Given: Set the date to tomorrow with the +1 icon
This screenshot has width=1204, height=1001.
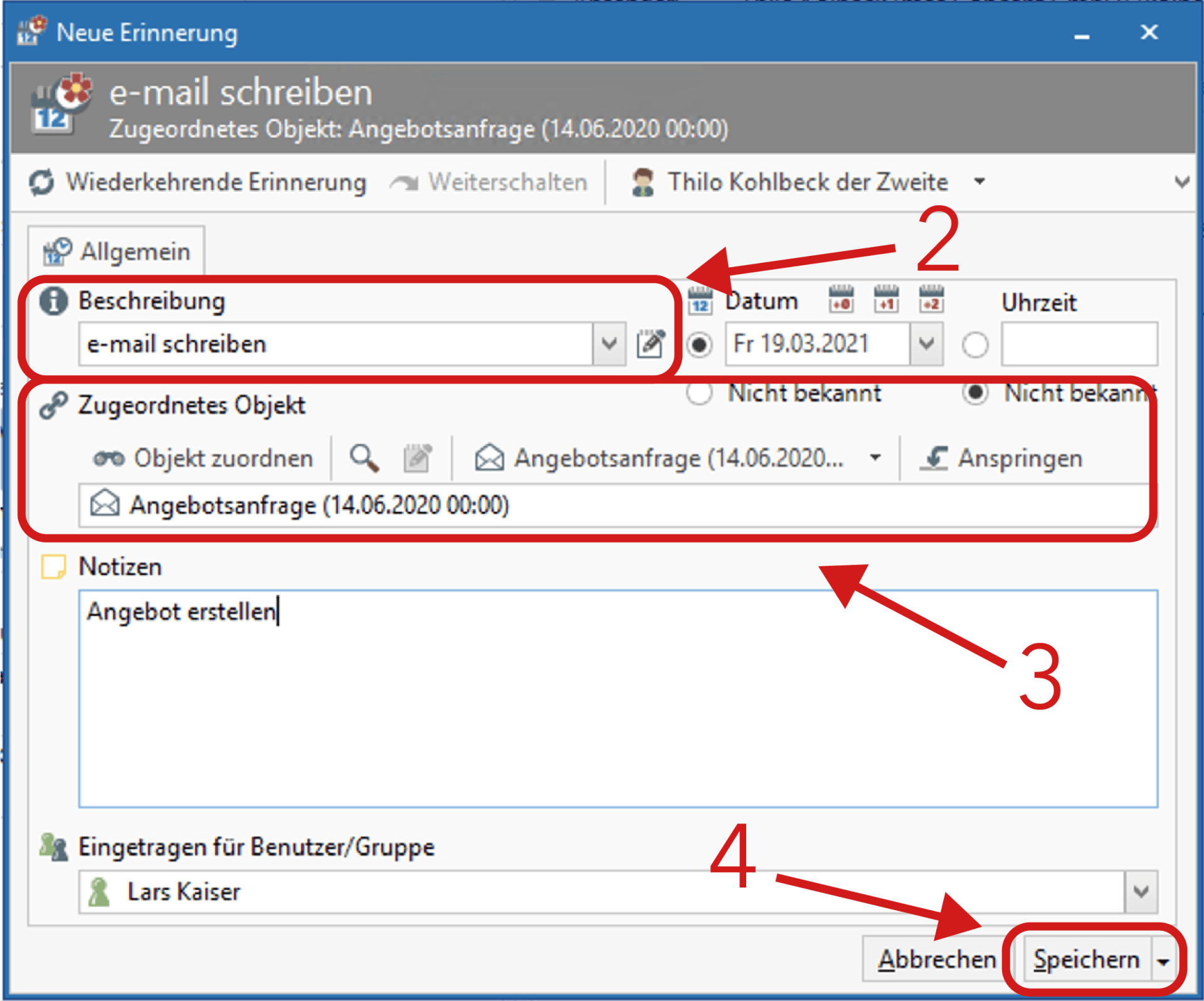Looking at the screenshot, I should (x=886, y=299).
